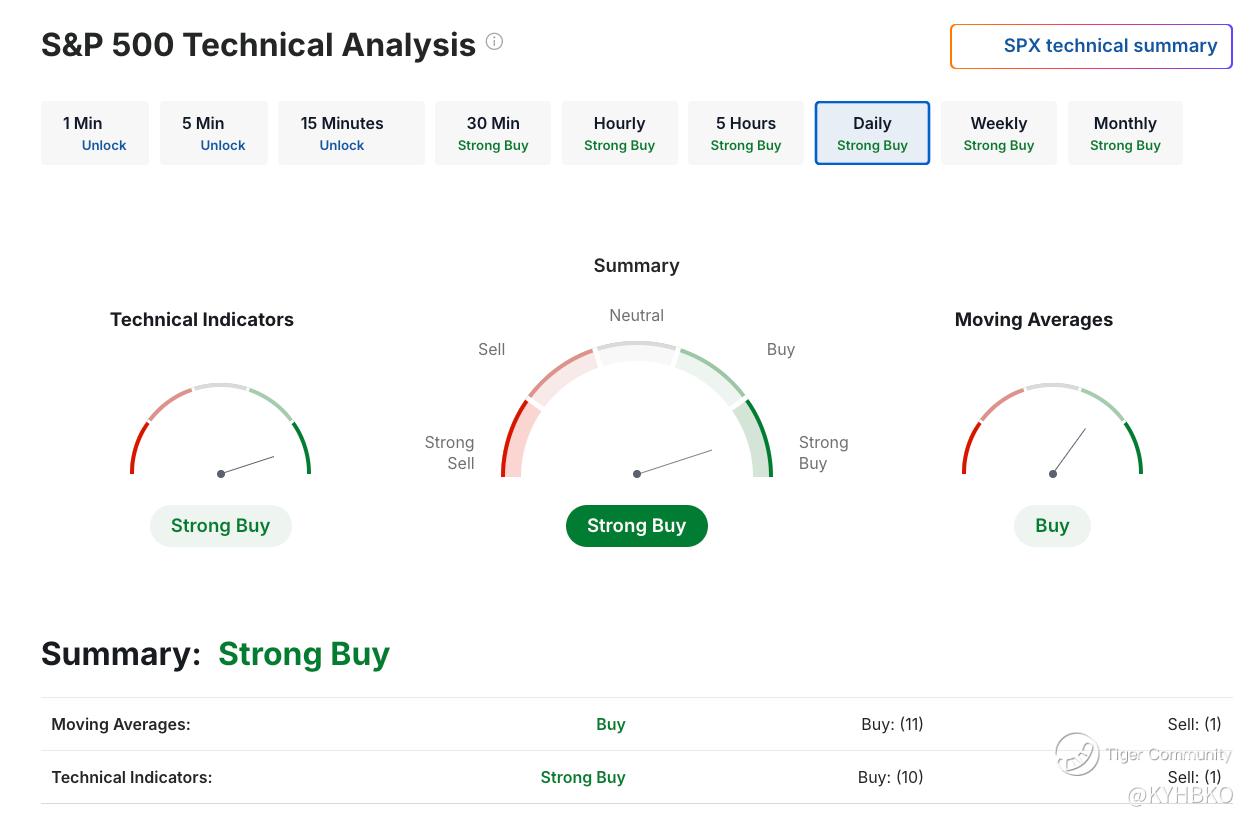Switch to the Hourly tab
Viewport: 1258px width, 824px height.
click(x=619, y=133)
